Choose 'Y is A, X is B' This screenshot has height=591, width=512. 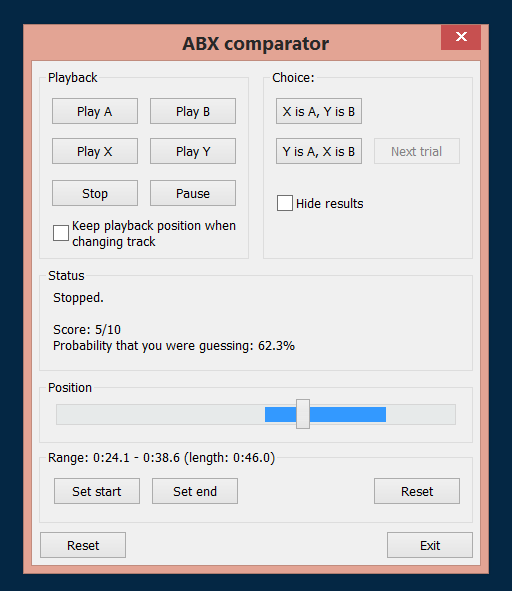(x=319, y=151)
